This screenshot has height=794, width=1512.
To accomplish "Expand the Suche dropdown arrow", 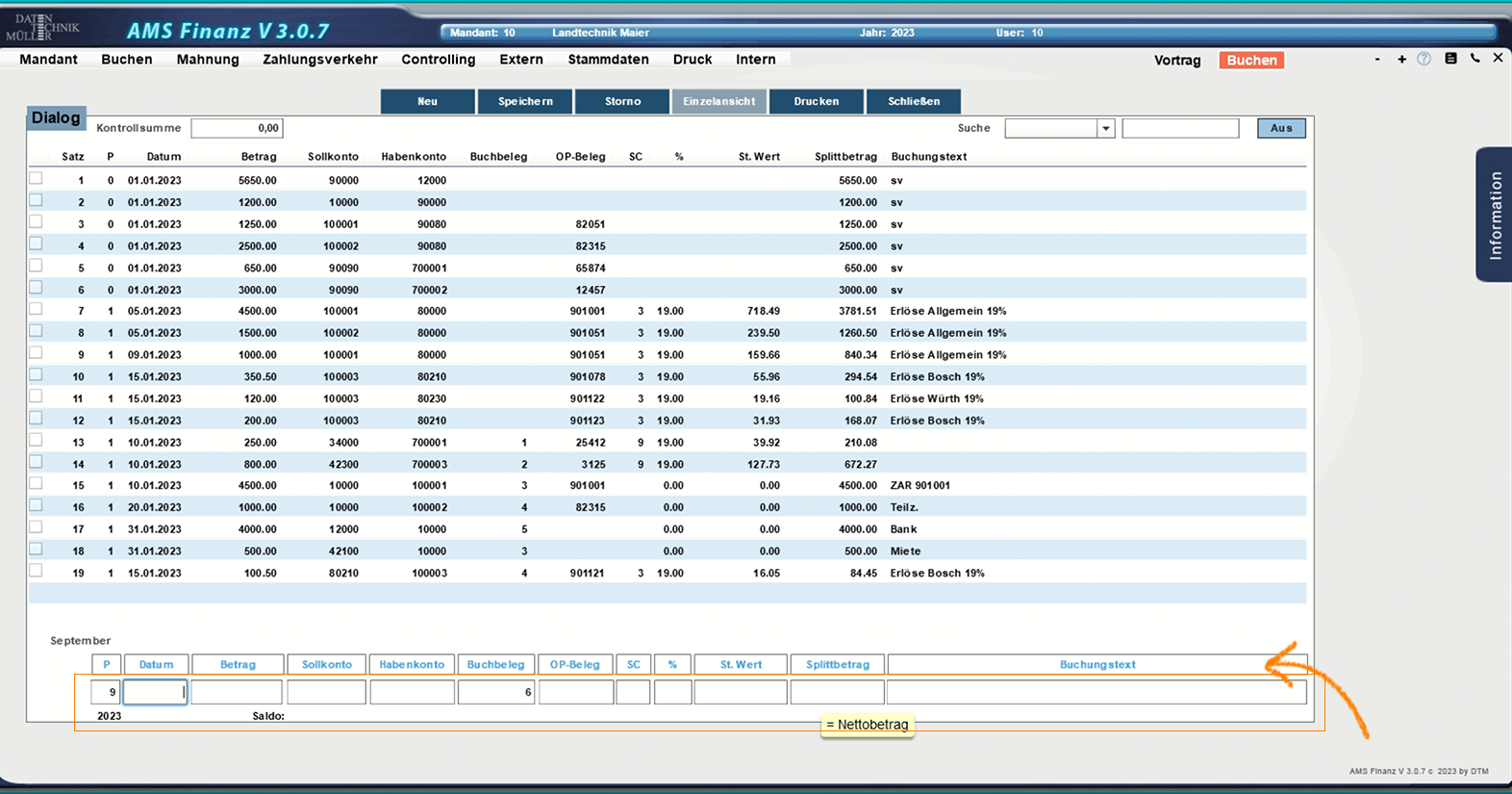I will point(1105,128).
